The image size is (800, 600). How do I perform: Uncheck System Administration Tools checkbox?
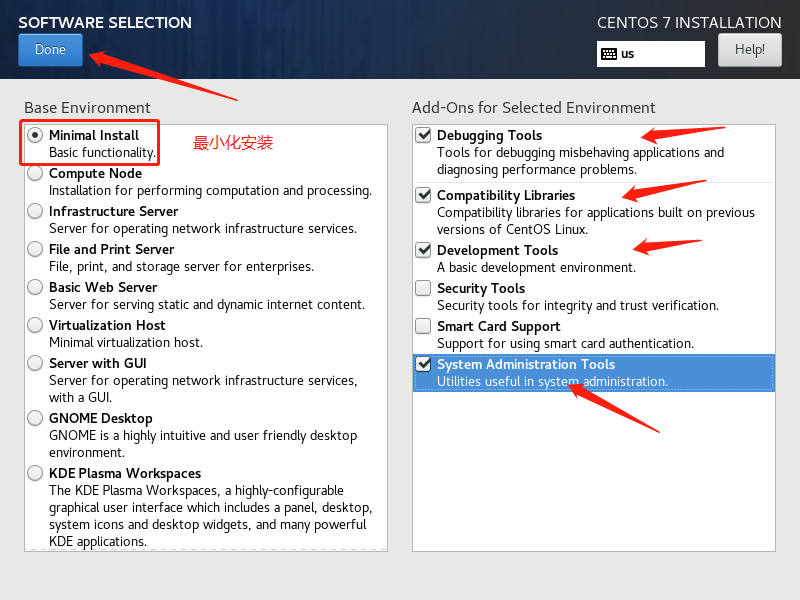423,364
